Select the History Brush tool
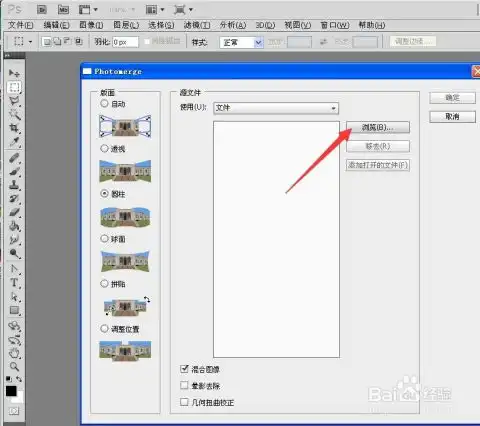 point(14,199)
